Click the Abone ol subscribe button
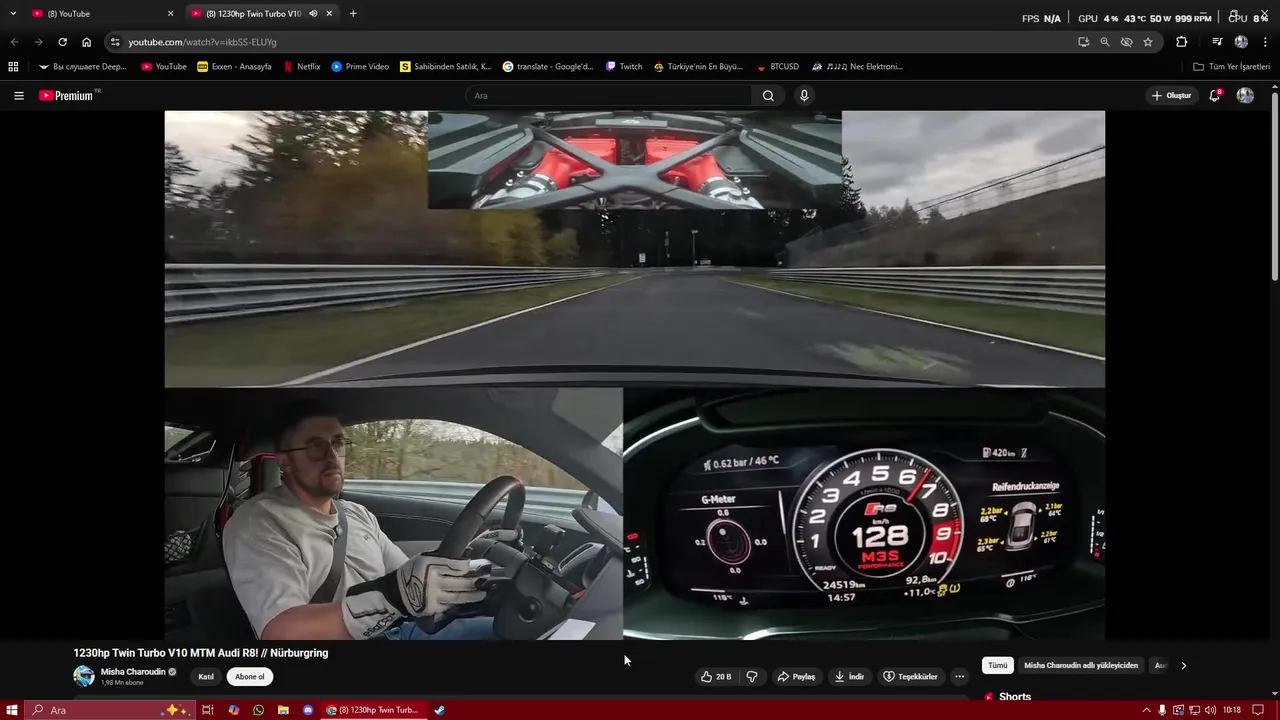Screen dimensions: 1280x720 (250, 677)
